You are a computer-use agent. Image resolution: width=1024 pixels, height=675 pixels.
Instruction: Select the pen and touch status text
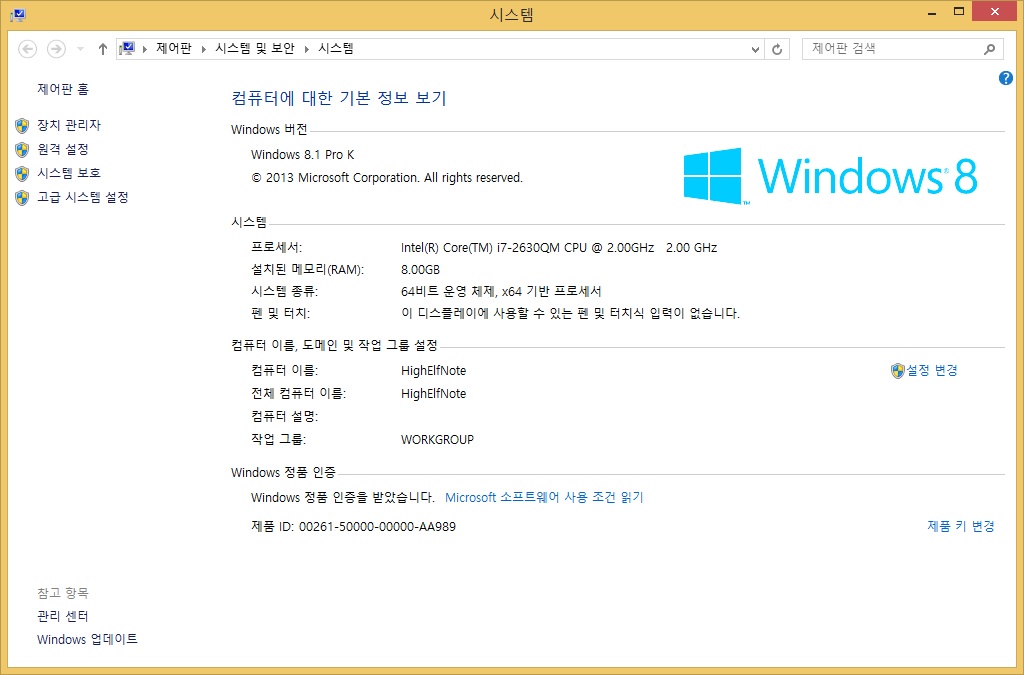(570, 313)
